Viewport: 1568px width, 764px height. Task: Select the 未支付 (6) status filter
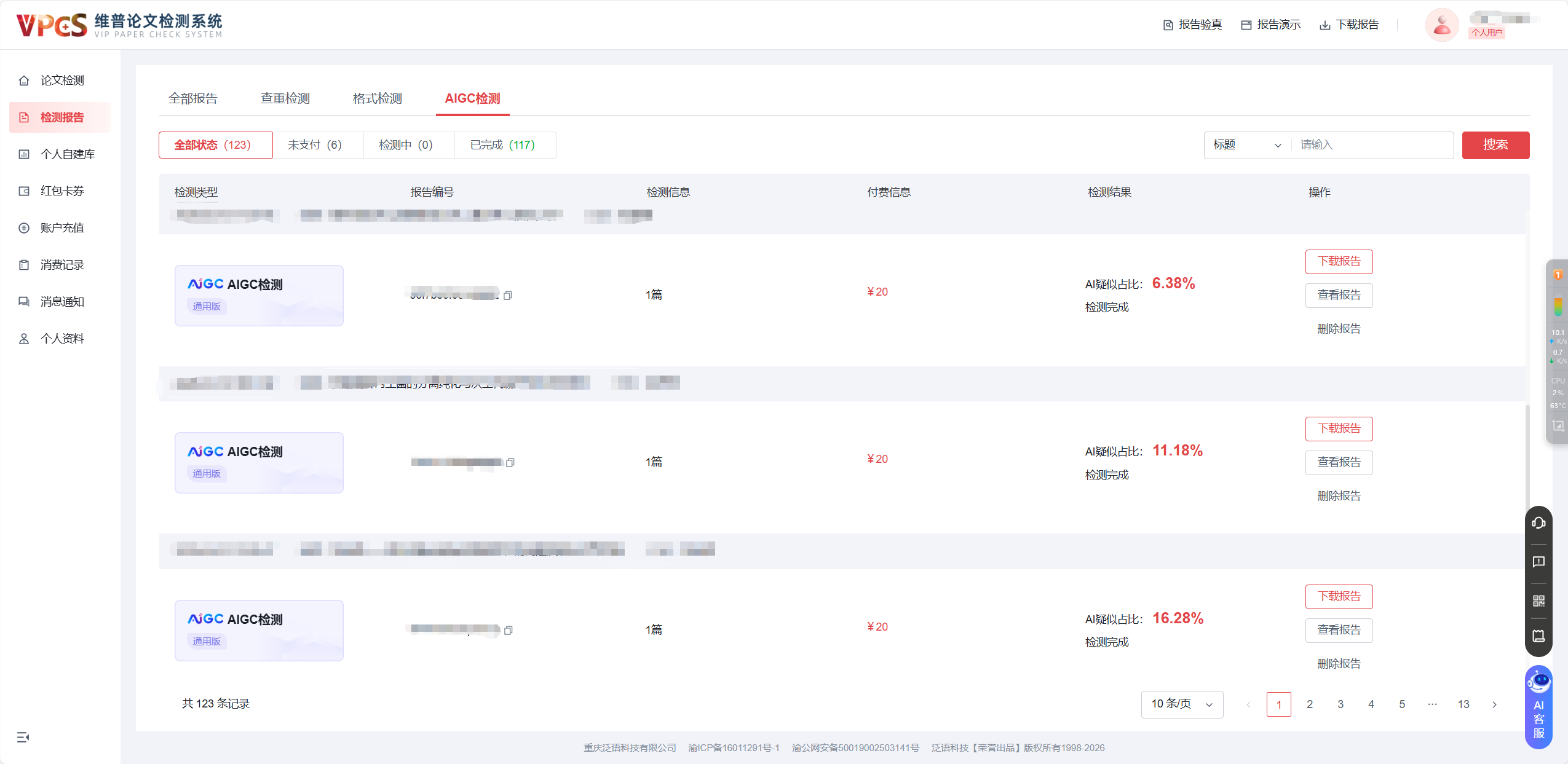click(317, 144)
